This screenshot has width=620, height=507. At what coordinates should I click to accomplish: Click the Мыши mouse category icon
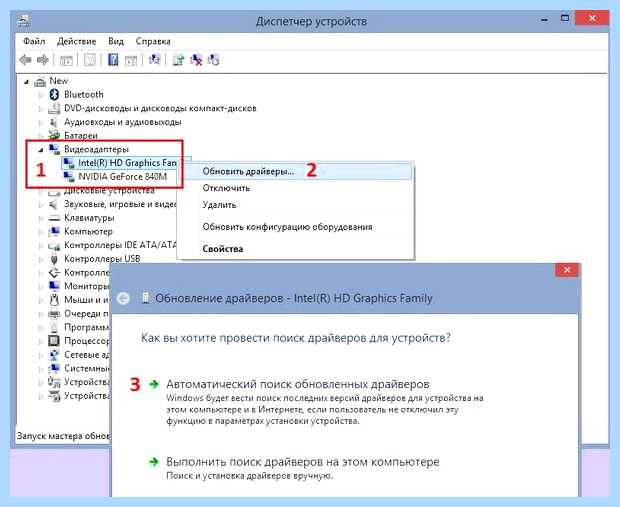click(x=54, y=300)
